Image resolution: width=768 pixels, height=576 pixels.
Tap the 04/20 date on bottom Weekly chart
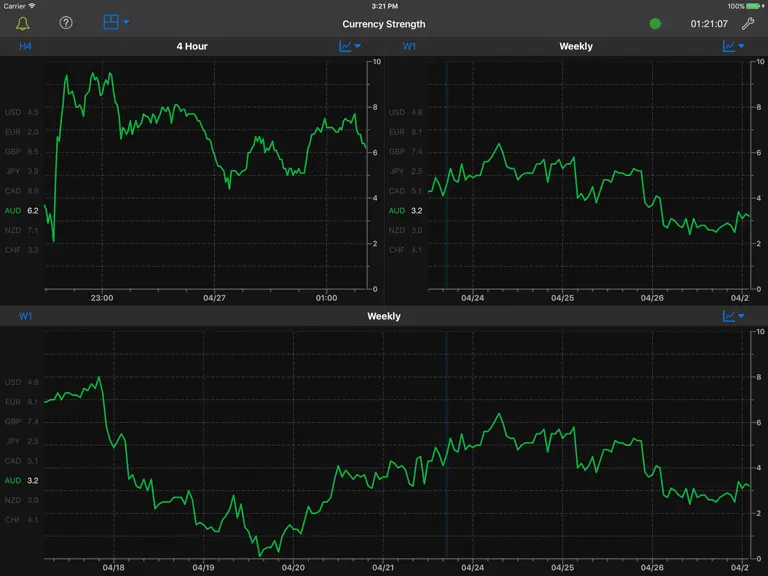click(293, 568)
